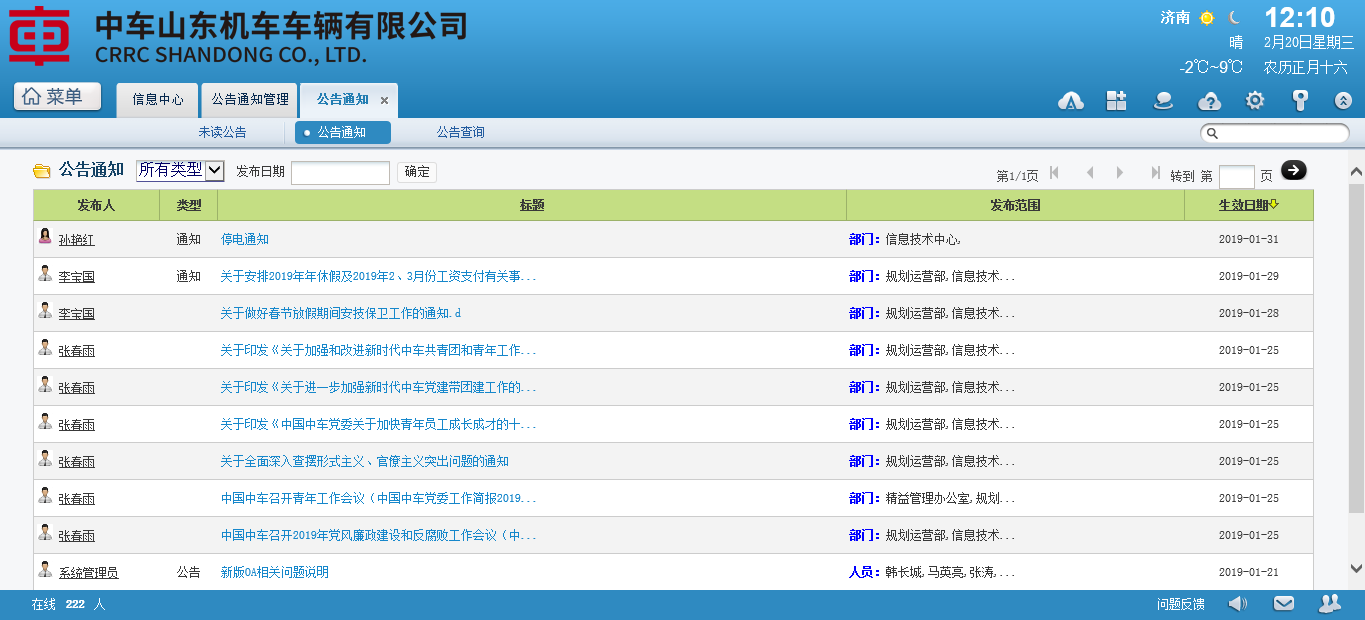Click the black arrow go-to-page button
The image size is (1365, 620).
pos(1293,171)
